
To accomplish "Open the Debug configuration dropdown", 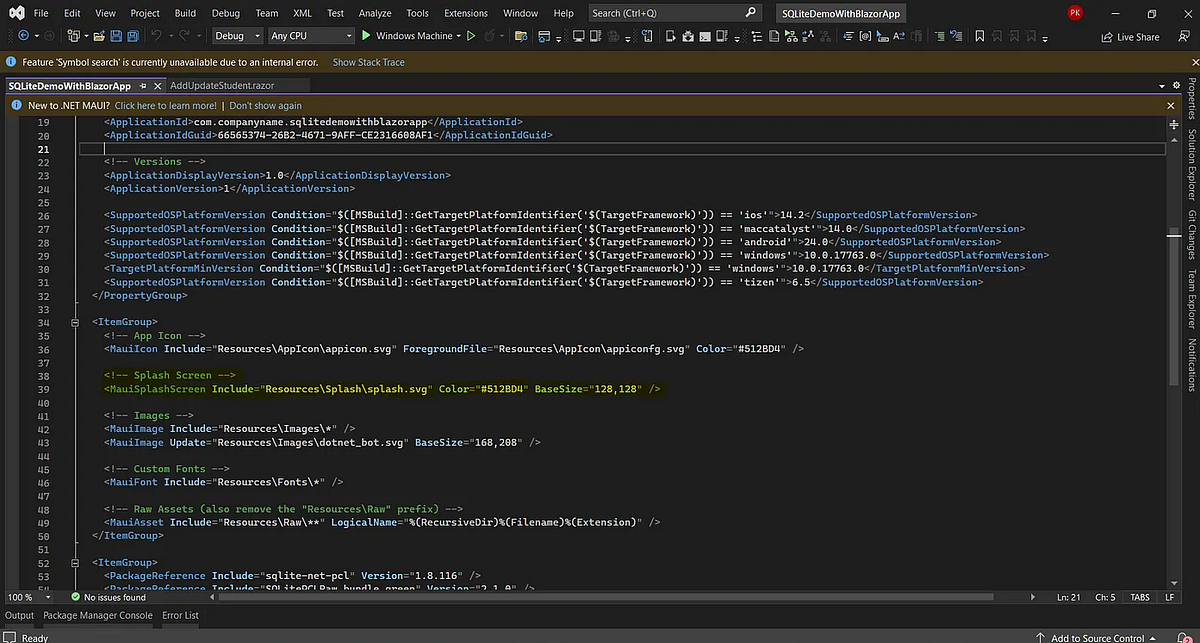I will point(237,36).
